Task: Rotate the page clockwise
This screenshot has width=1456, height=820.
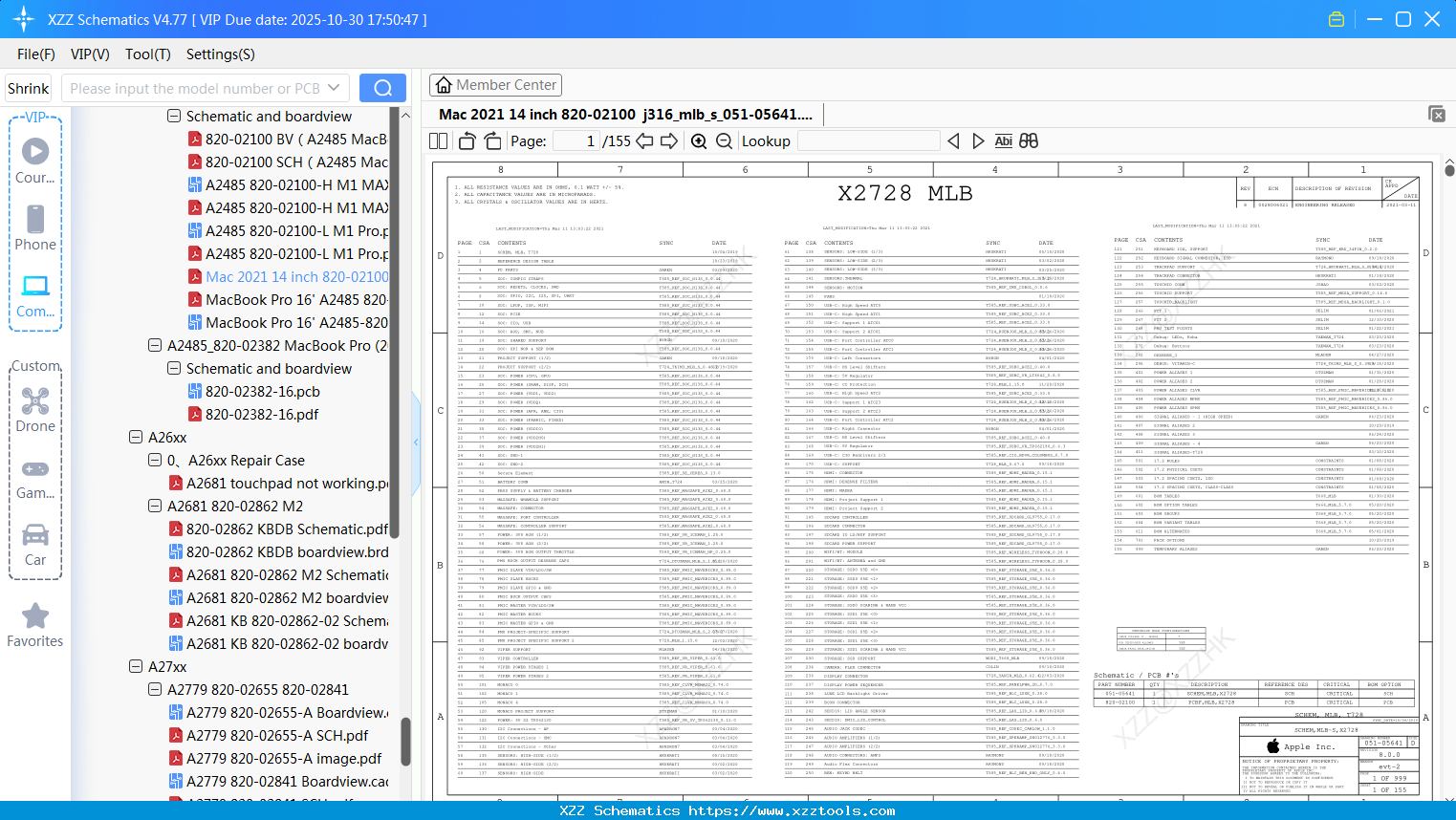Action: 492,141
